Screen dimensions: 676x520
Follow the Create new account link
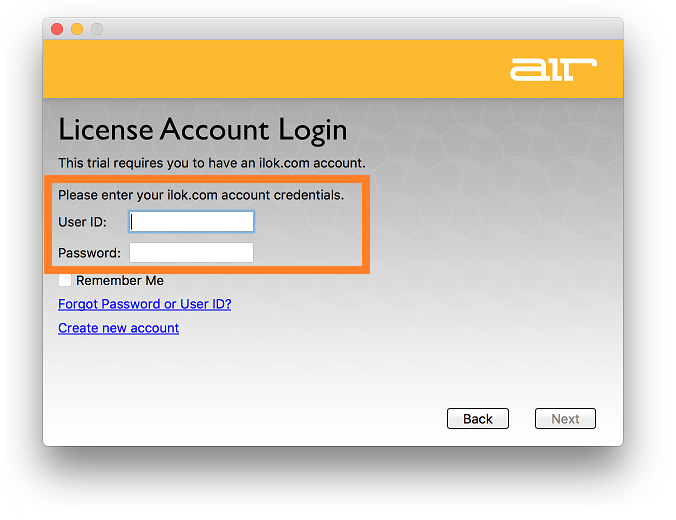click(119, 328)
